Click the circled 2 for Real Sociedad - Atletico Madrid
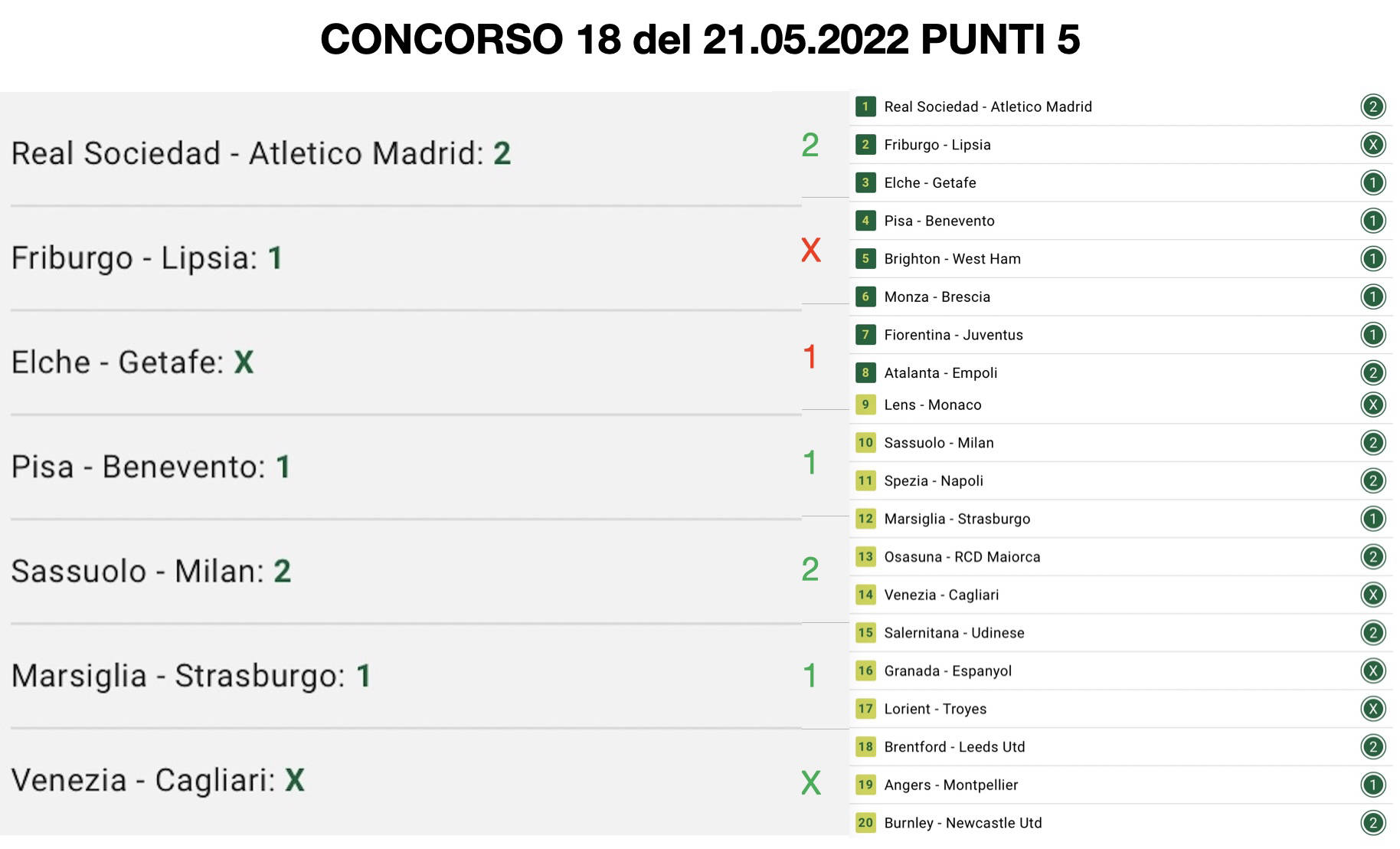This screenshot has width=1400, height=849. click(1372, 107)
